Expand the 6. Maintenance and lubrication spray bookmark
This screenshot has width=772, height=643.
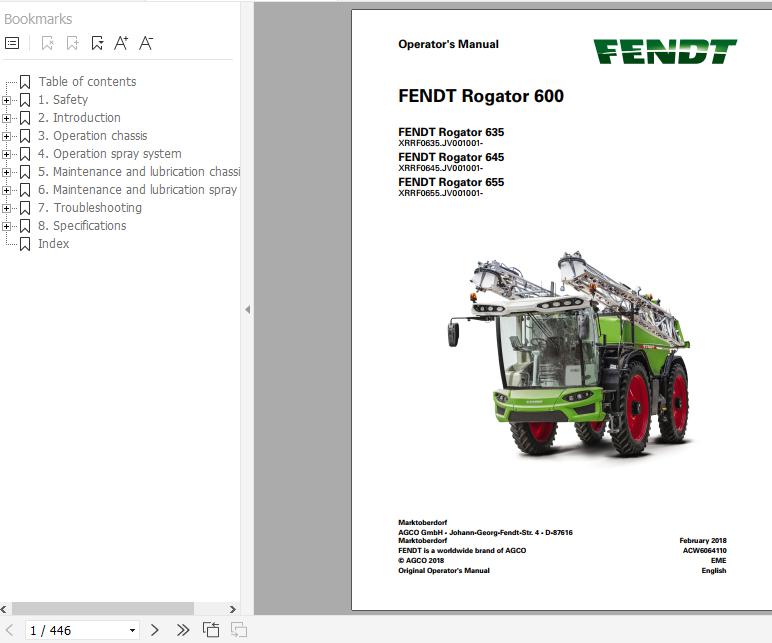pos(6,190)
